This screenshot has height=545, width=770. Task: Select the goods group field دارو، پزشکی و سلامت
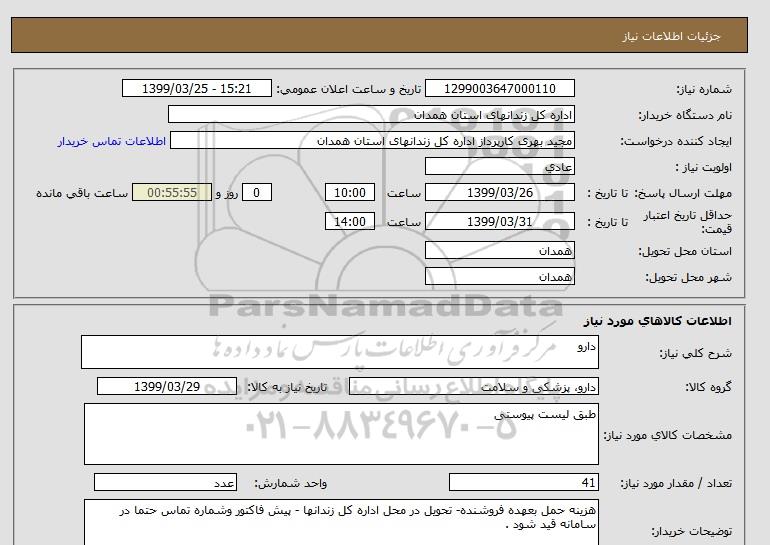coord(473,386)
